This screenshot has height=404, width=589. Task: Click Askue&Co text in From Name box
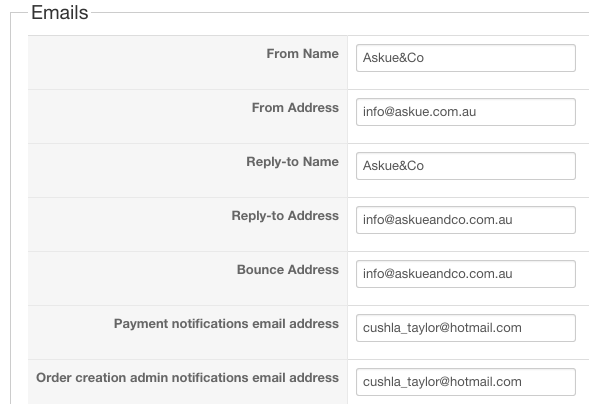pyautogui.click(x=393, y=58)
